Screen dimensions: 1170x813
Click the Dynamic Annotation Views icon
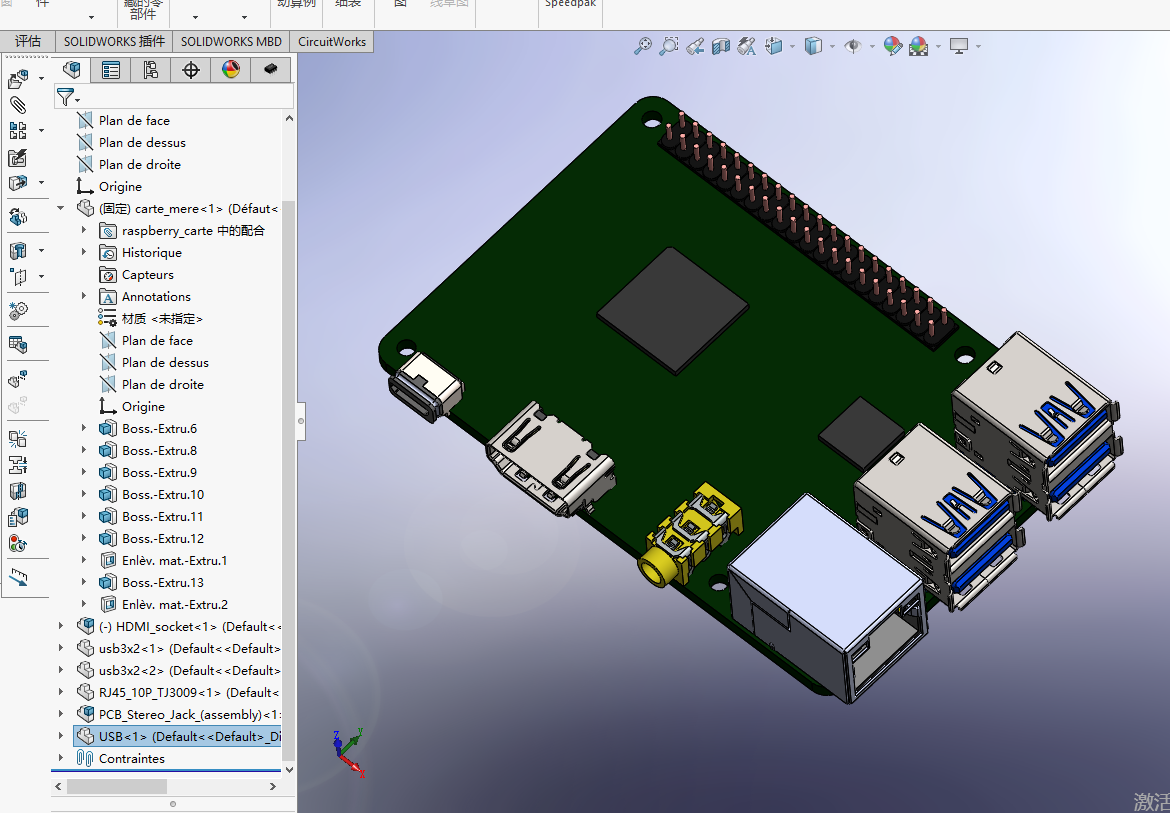[746, 46]
